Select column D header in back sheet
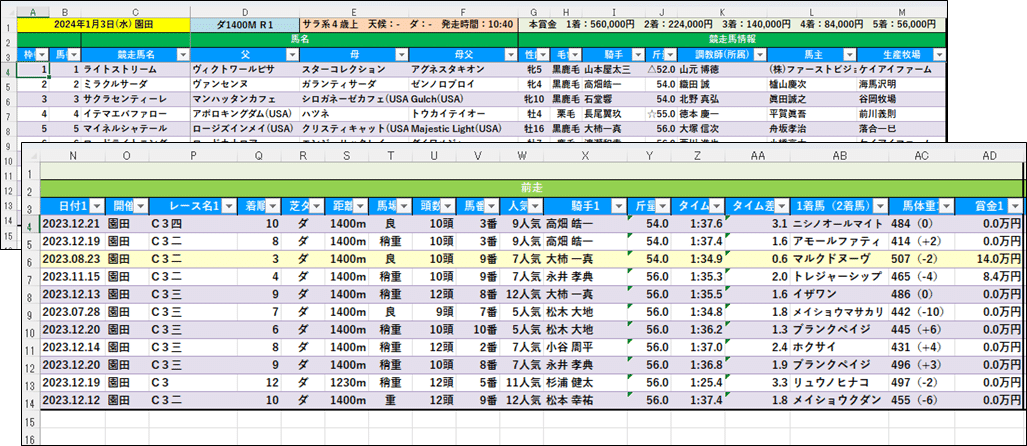 (x=245, y=12)
